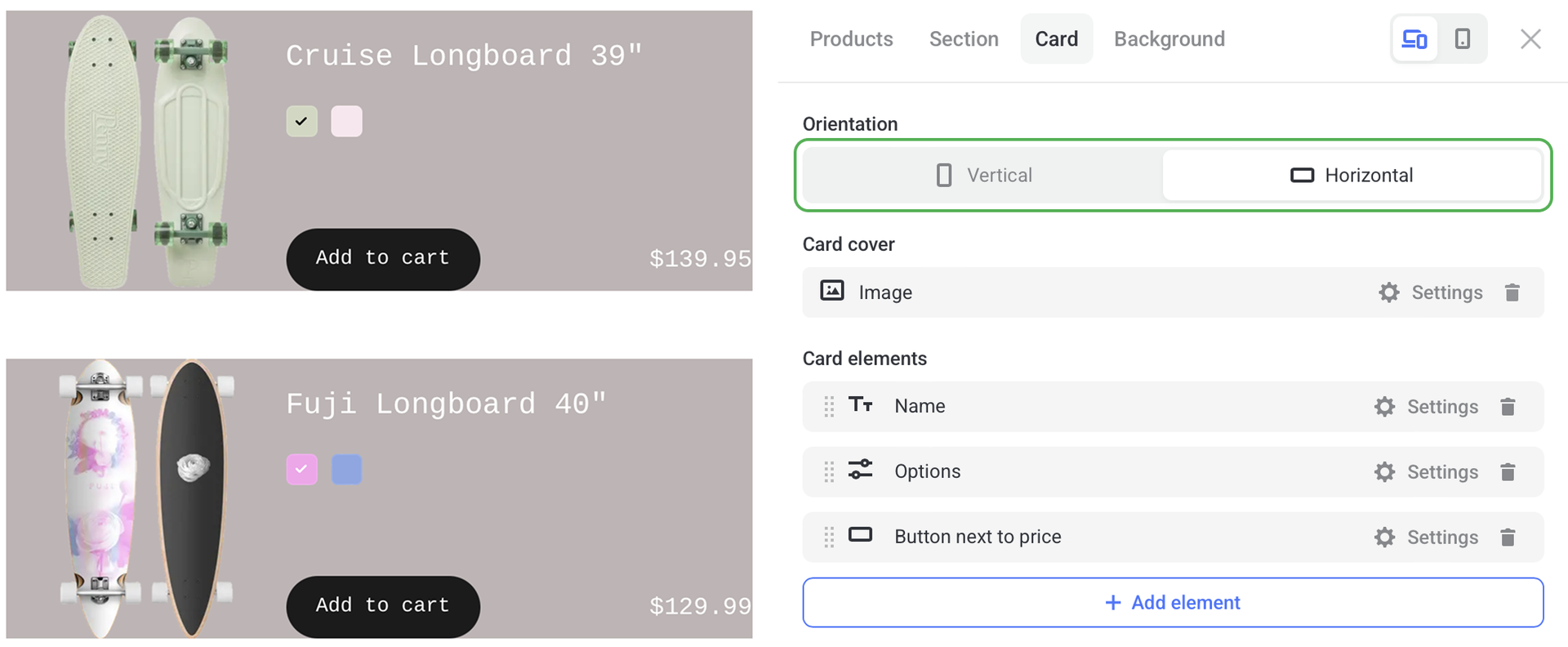Open Settings for the Image cover
The height and width of the screenshot is (647, 1568).
click(1431, 292)
